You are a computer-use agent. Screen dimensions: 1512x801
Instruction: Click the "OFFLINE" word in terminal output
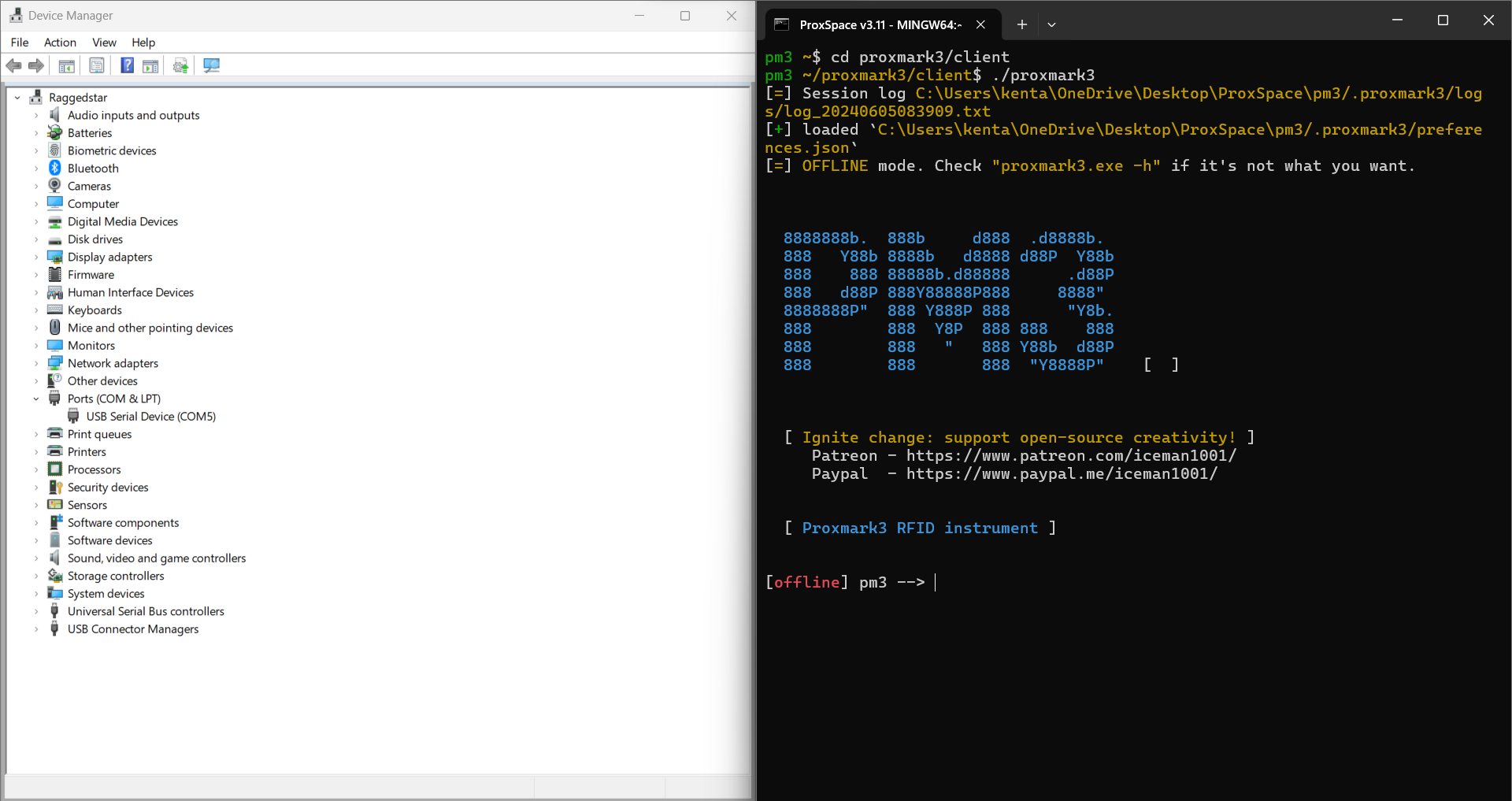pyautogui.click(x=835, y=165)
